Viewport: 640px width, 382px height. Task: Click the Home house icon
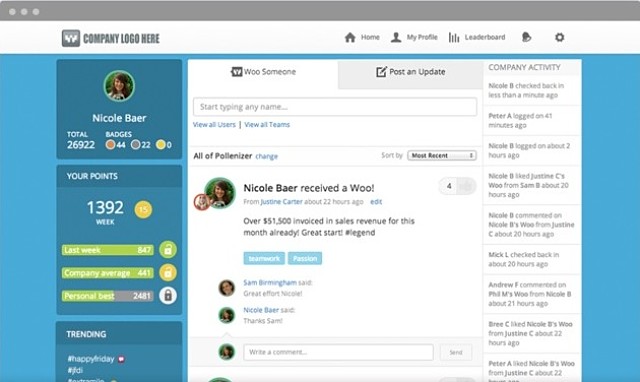point(350,38)
